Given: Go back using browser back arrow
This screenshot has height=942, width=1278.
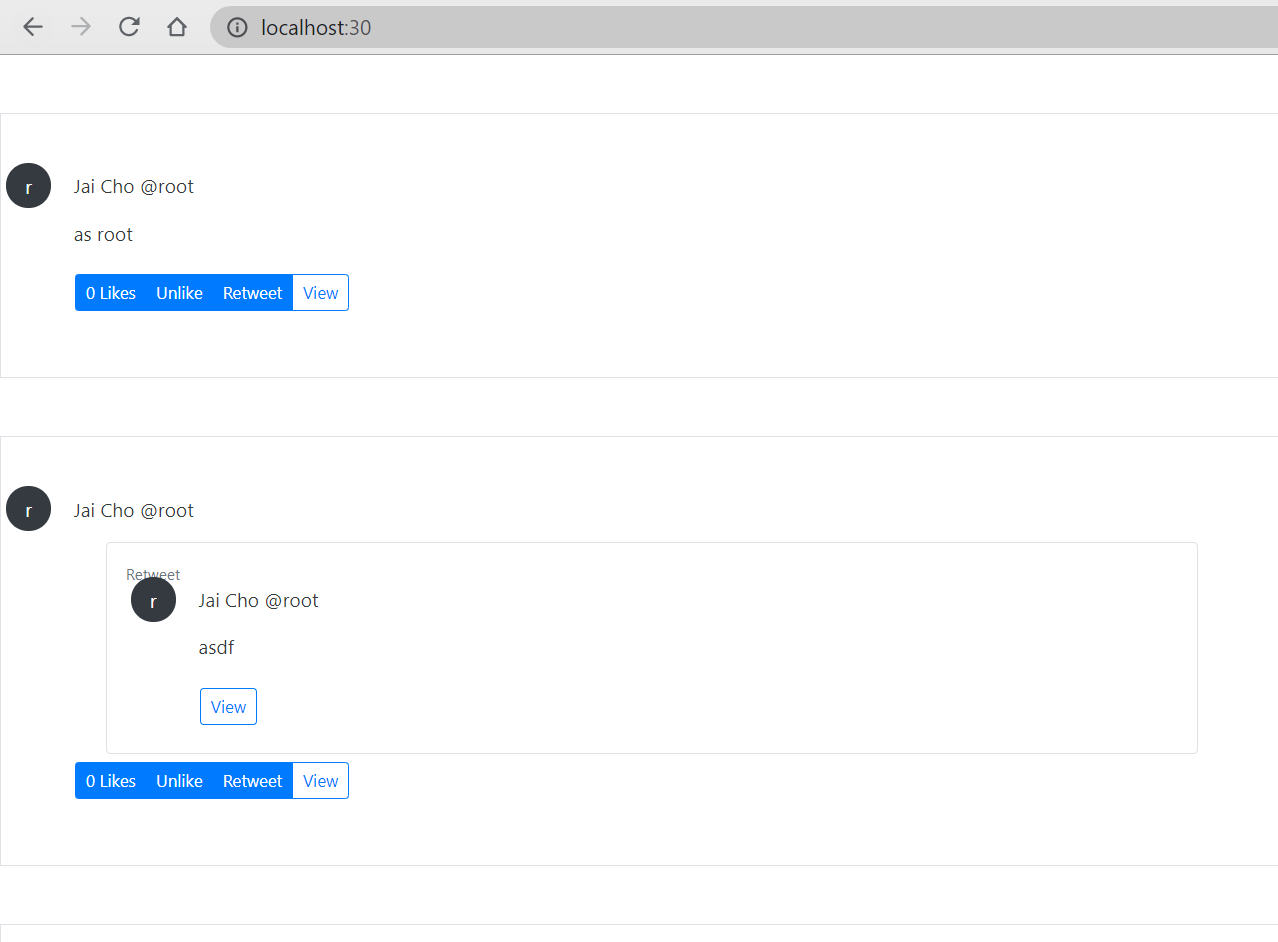Looking at the screenshot, I should pyautogui.click(x=33, y=27).
